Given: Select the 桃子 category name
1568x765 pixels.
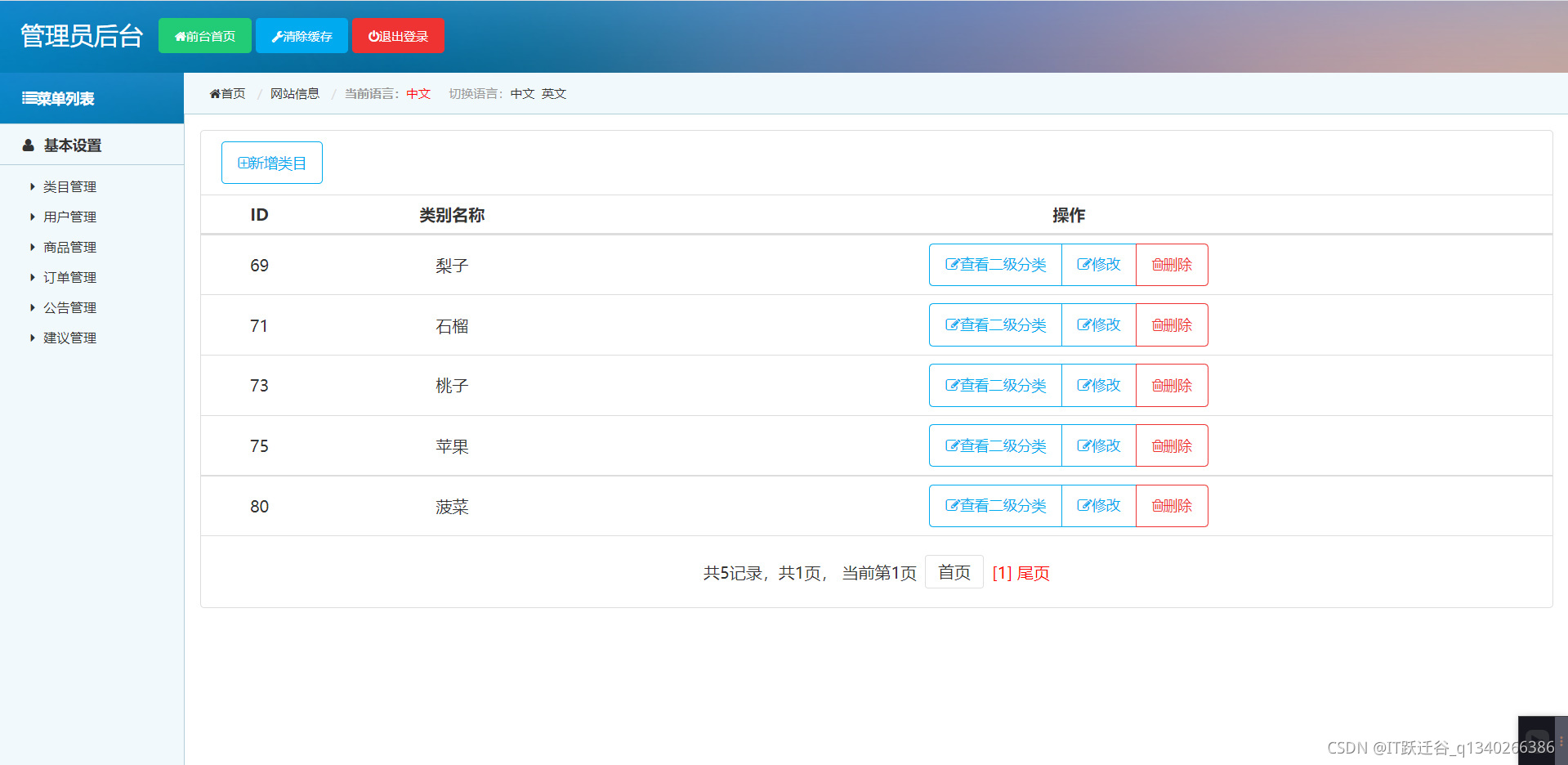Looking at the screenshot, I should coord(452,386).
